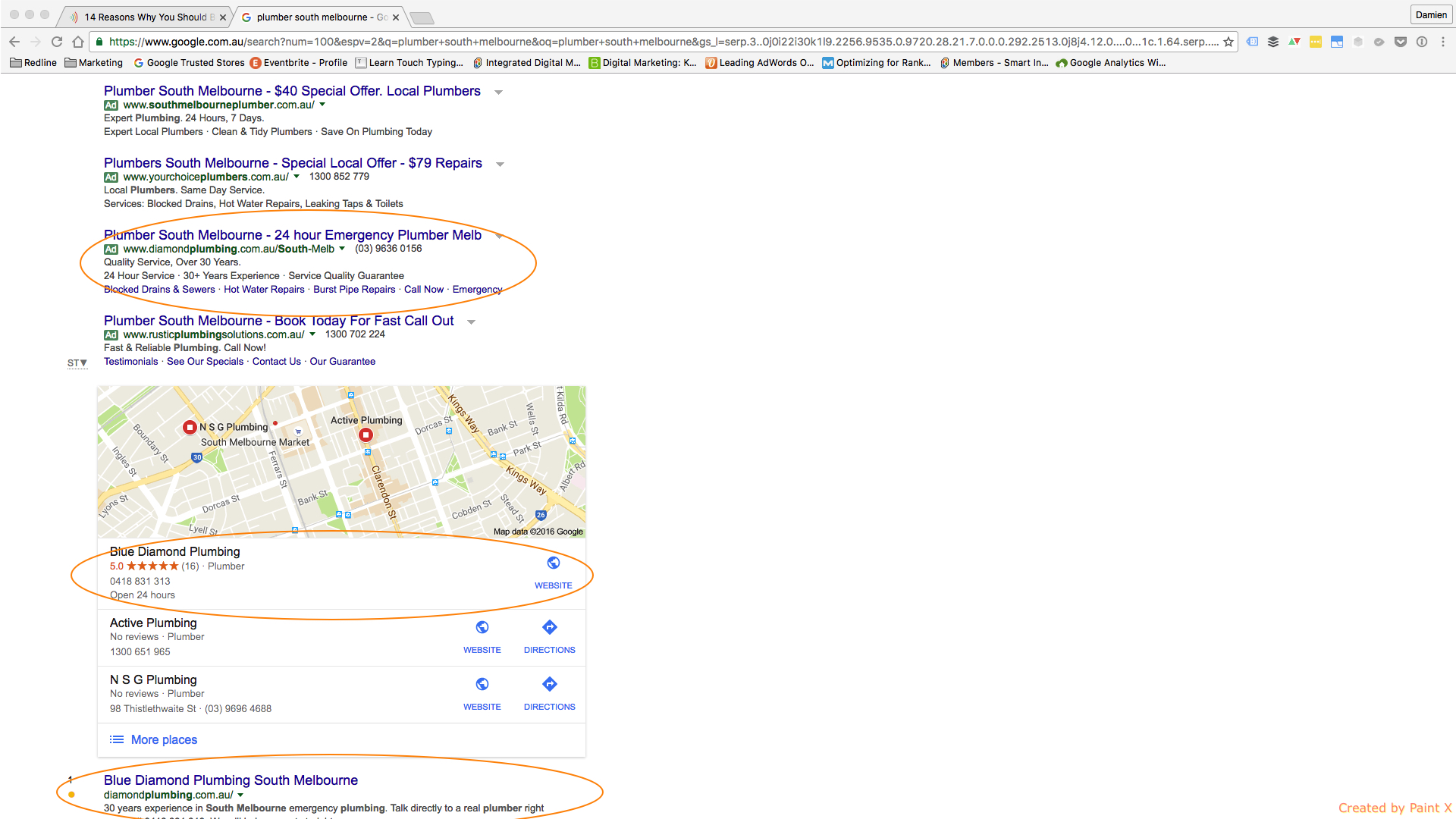
Task: Open a new browser tab
Action: pyautogui.click(x=422, y=17)
